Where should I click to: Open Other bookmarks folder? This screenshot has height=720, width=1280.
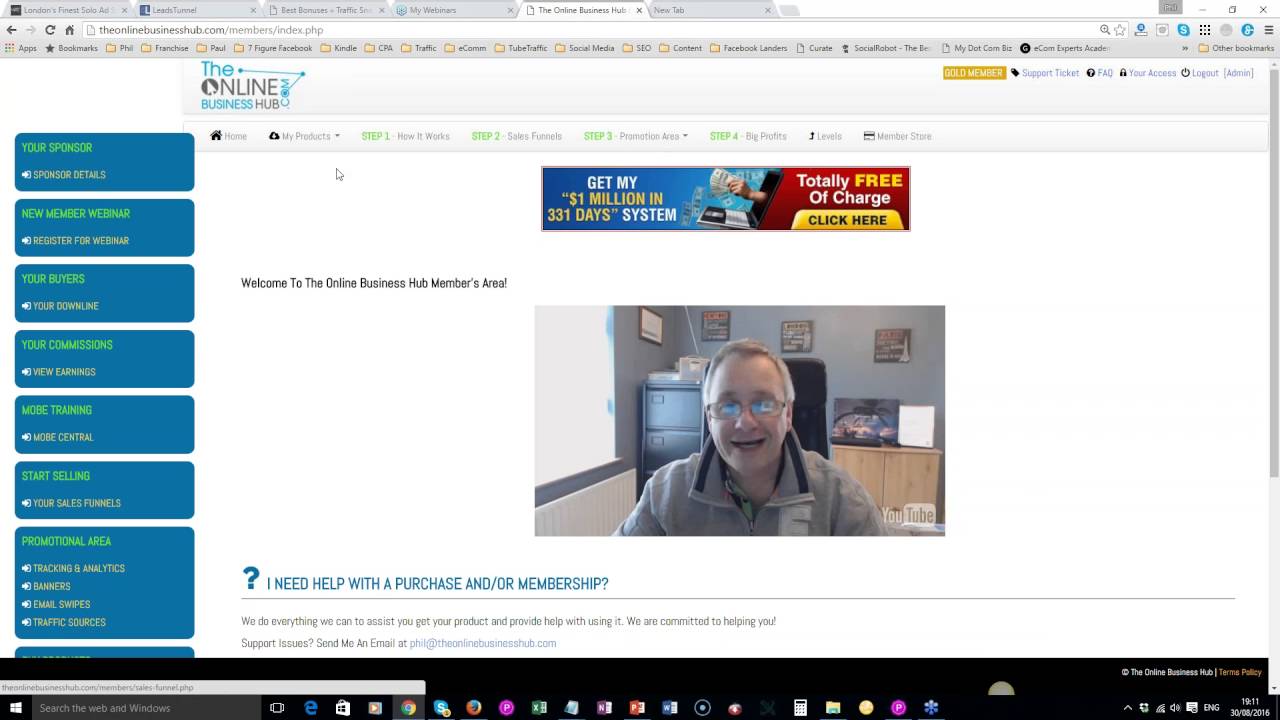[x=1236, y=48]
